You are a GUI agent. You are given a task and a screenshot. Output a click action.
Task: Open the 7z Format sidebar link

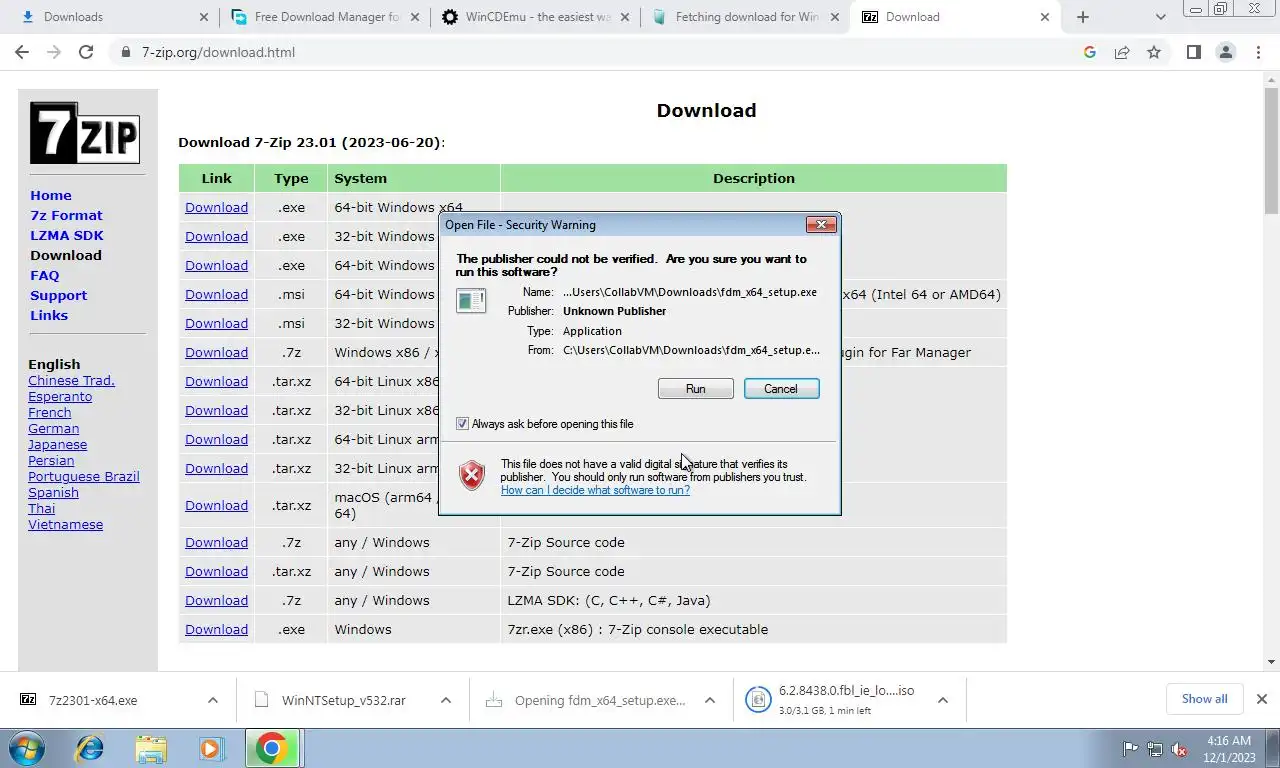point(66,216)
